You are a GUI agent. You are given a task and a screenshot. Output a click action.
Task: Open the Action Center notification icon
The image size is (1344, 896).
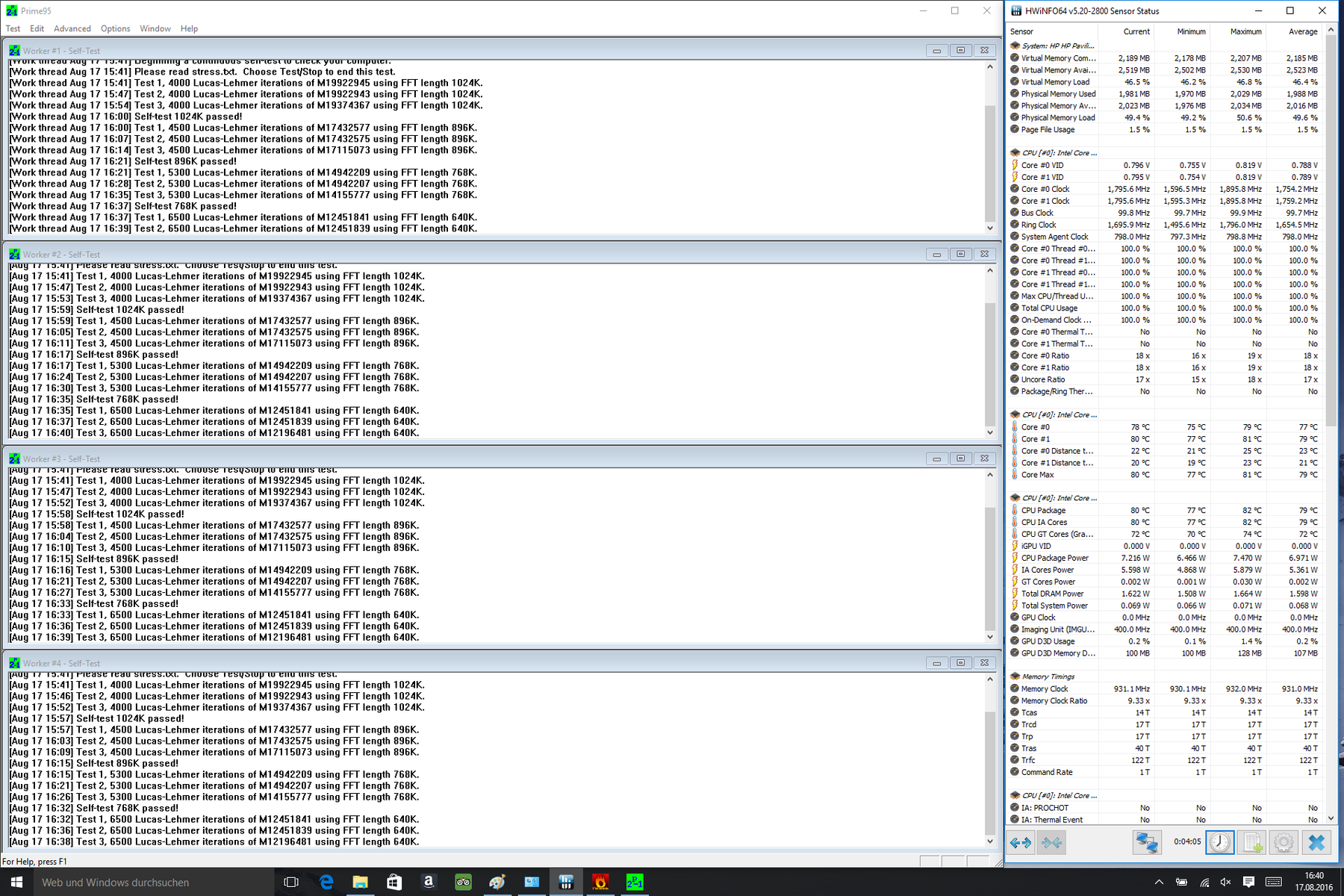1248,882
